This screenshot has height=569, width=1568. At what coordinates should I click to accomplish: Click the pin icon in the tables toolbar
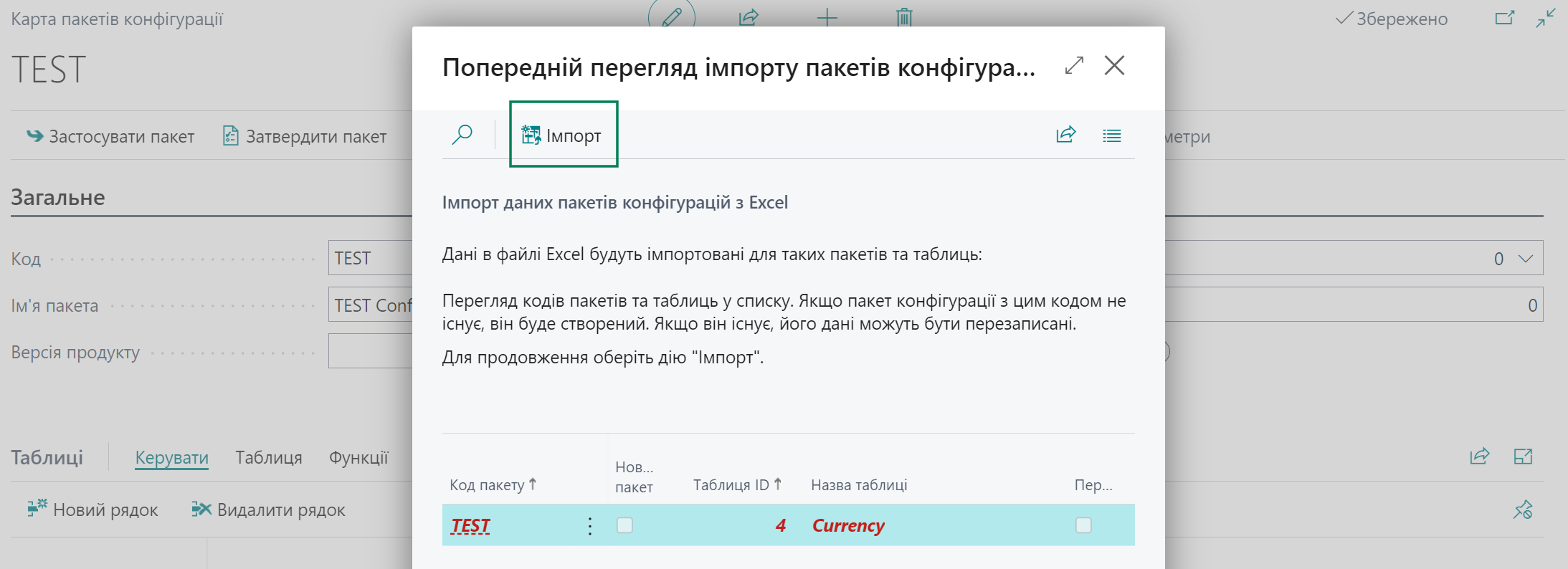point(1523,510)
